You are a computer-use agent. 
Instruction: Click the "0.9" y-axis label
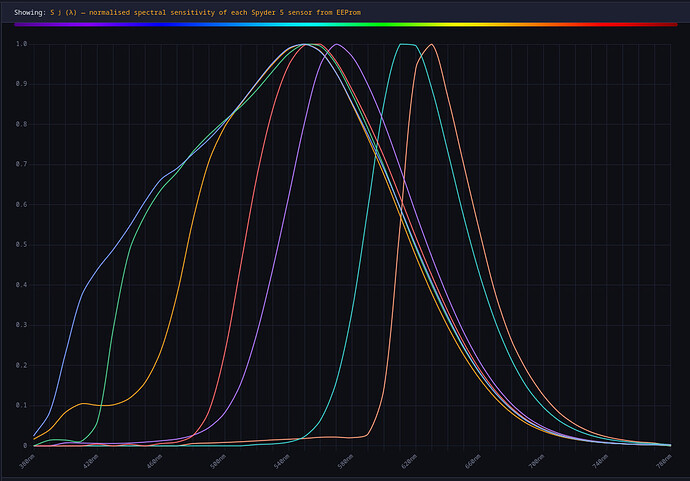22,84
